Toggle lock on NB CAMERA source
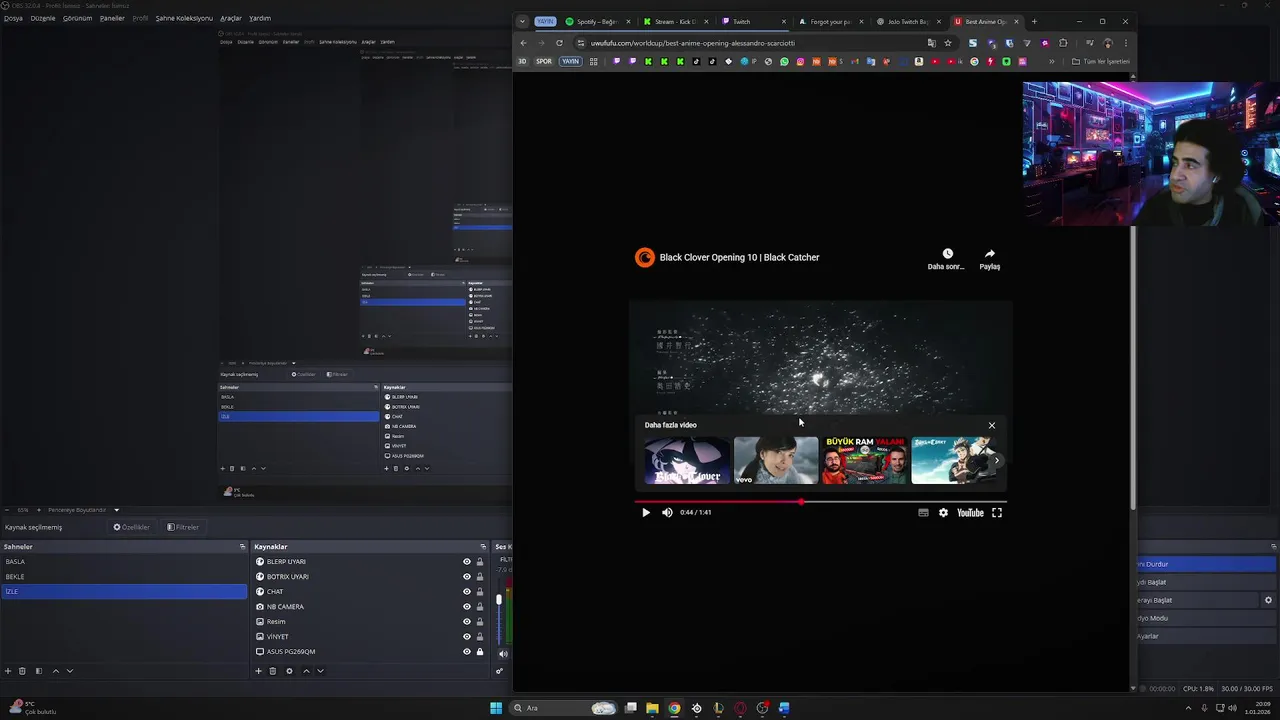The width and height of the screenshot is (1280, 720). pyautogui.click(x=480, y=607)
